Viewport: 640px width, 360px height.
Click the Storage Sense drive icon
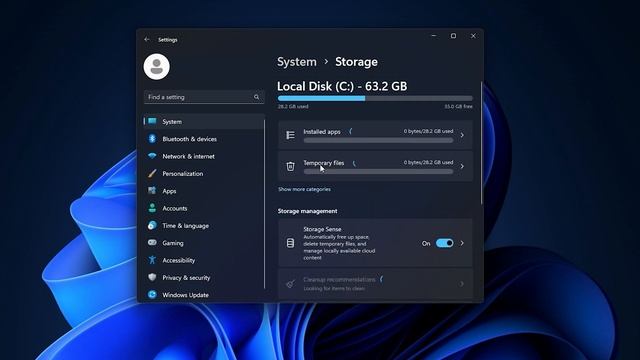[x=290, y=243]
